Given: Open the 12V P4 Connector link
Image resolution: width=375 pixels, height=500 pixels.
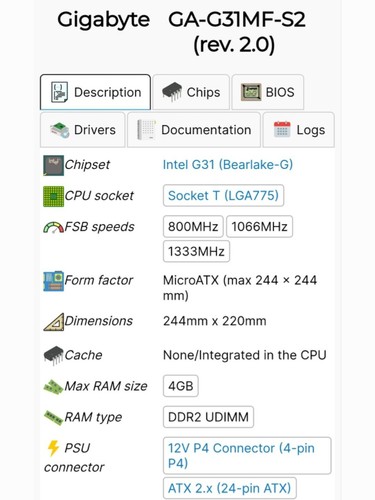Looking at the screenshot, I should tap(247, 456).
